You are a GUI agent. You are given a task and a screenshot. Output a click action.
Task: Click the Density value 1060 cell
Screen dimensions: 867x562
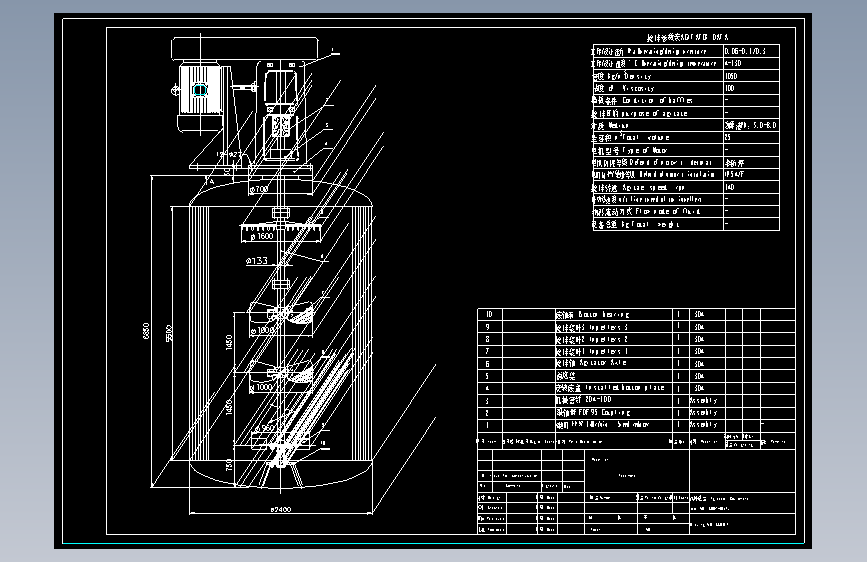coord(751,76)
